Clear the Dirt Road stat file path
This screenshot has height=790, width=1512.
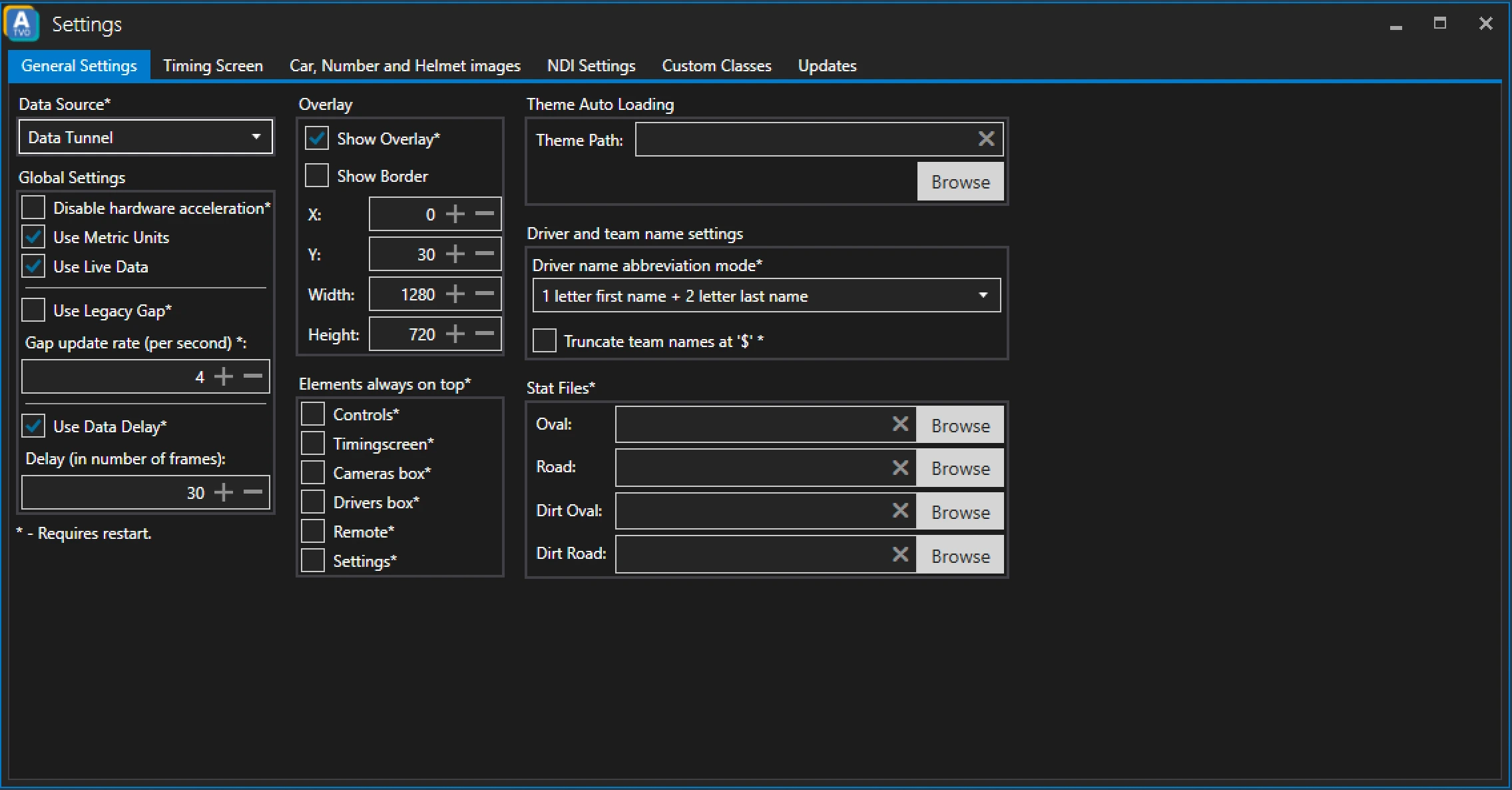[900, 555]
